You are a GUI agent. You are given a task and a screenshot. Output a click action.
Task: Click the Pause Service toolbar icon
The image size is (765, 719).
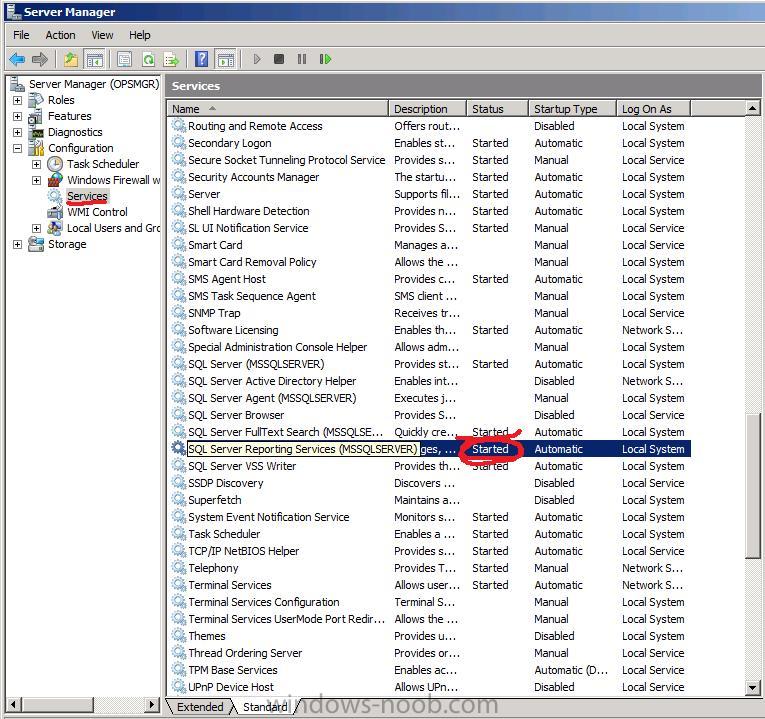click(302, 60)
